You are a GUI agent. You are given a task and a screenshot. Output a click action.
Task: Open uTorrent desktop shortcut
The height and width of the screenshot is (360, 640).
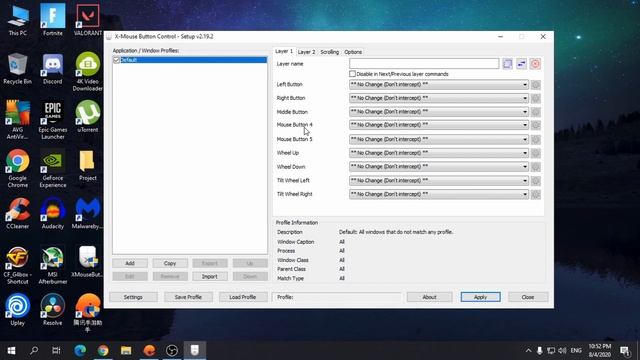click(87, 116)
